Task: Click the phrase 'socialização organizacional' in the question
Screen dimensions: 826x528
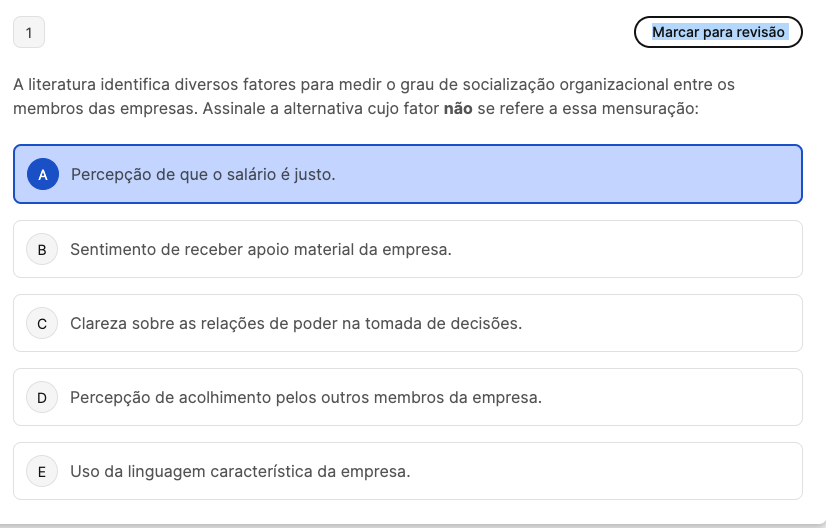Action: click(562, 84)
